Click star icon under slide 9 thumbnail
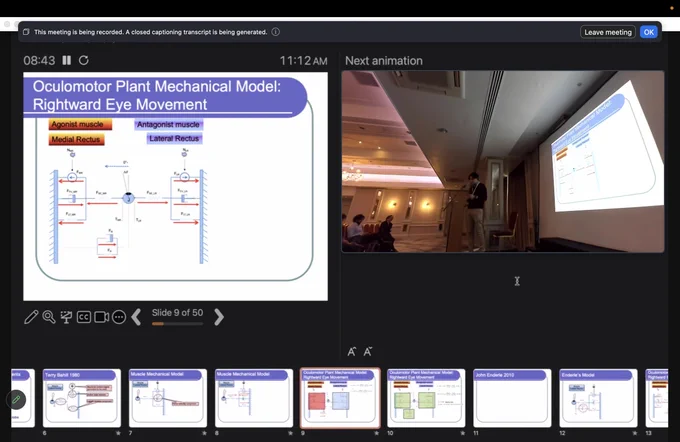 (376, 433)
